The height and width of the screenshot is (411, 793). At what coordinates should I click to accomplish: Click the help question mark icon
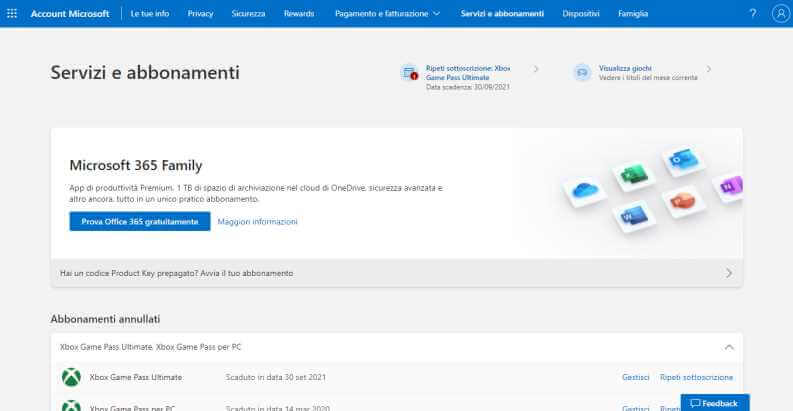click(x=753, y=13)
